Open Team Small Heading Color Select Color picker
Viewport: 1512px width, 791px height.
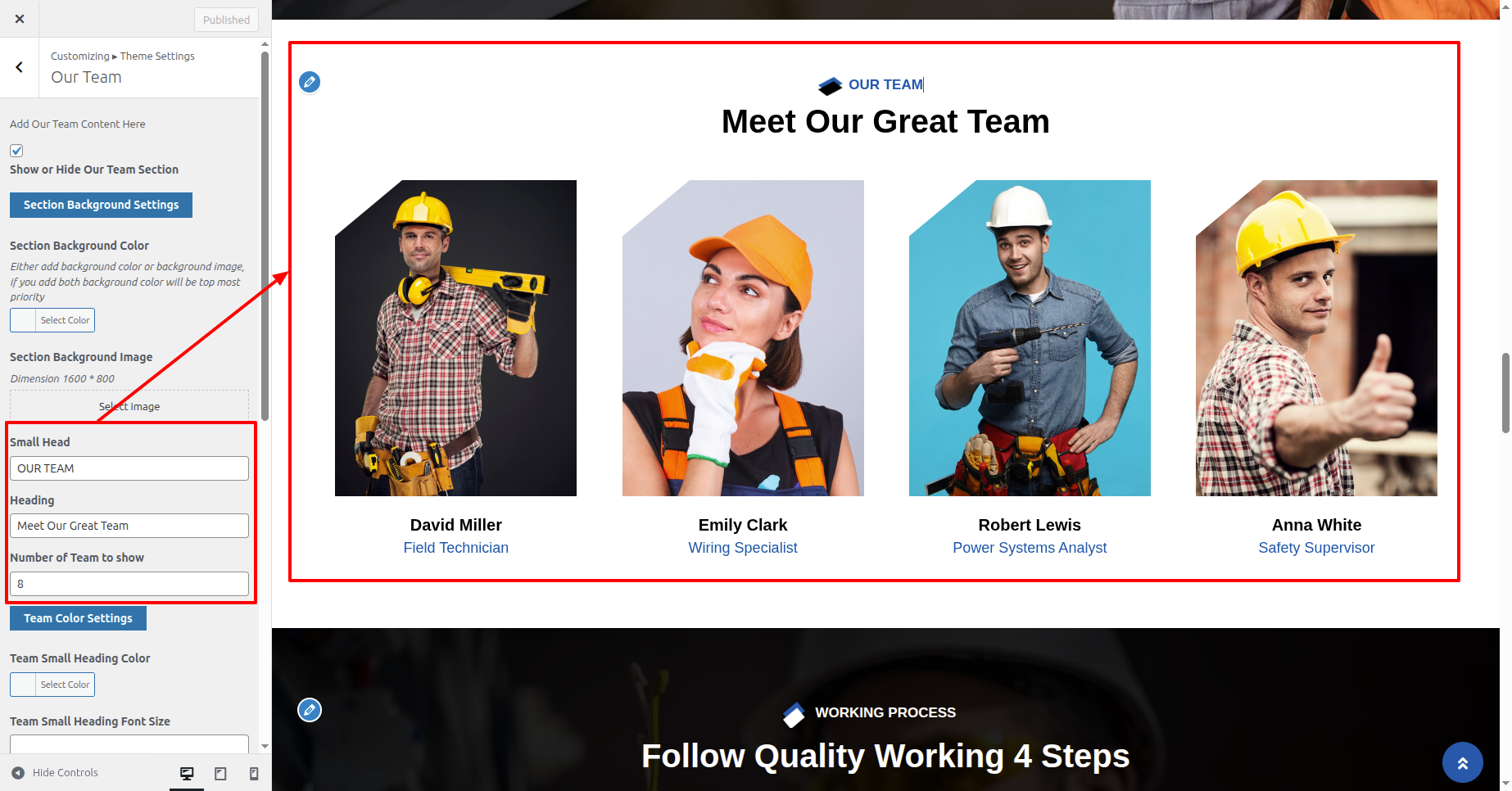(52, 685)
